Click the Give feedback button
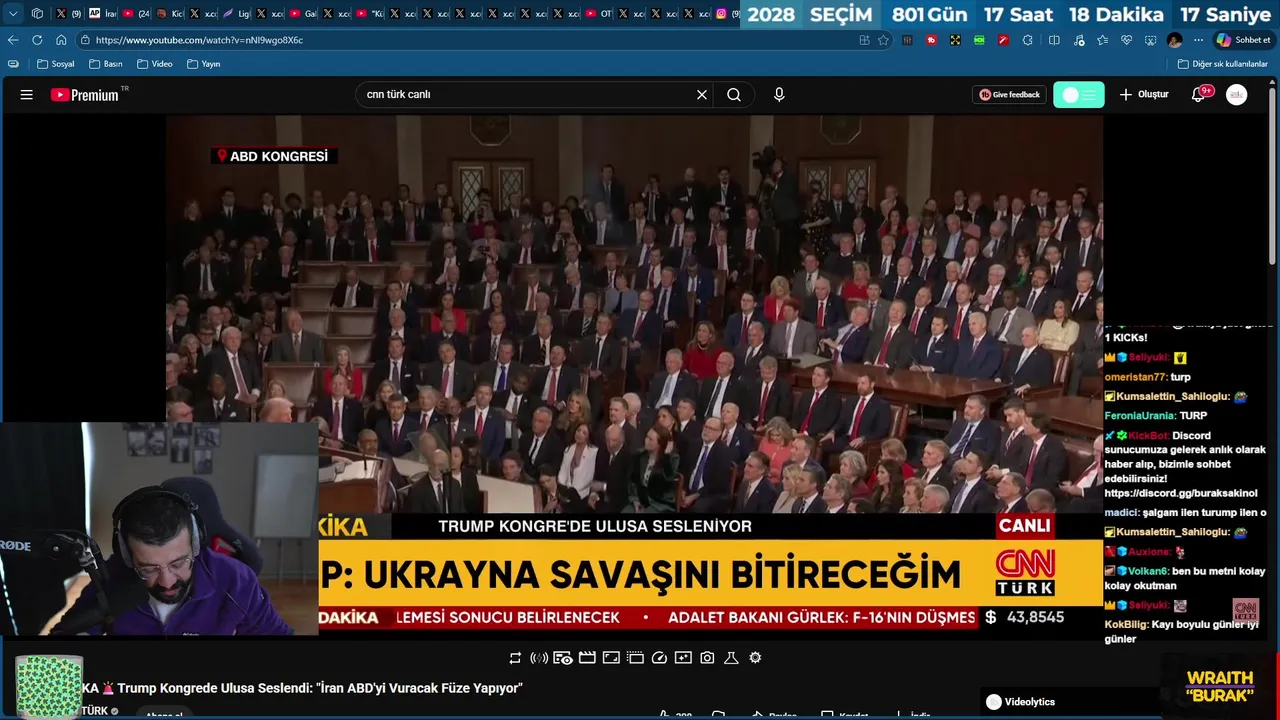1280x720 pixels. click(1009, 95)
